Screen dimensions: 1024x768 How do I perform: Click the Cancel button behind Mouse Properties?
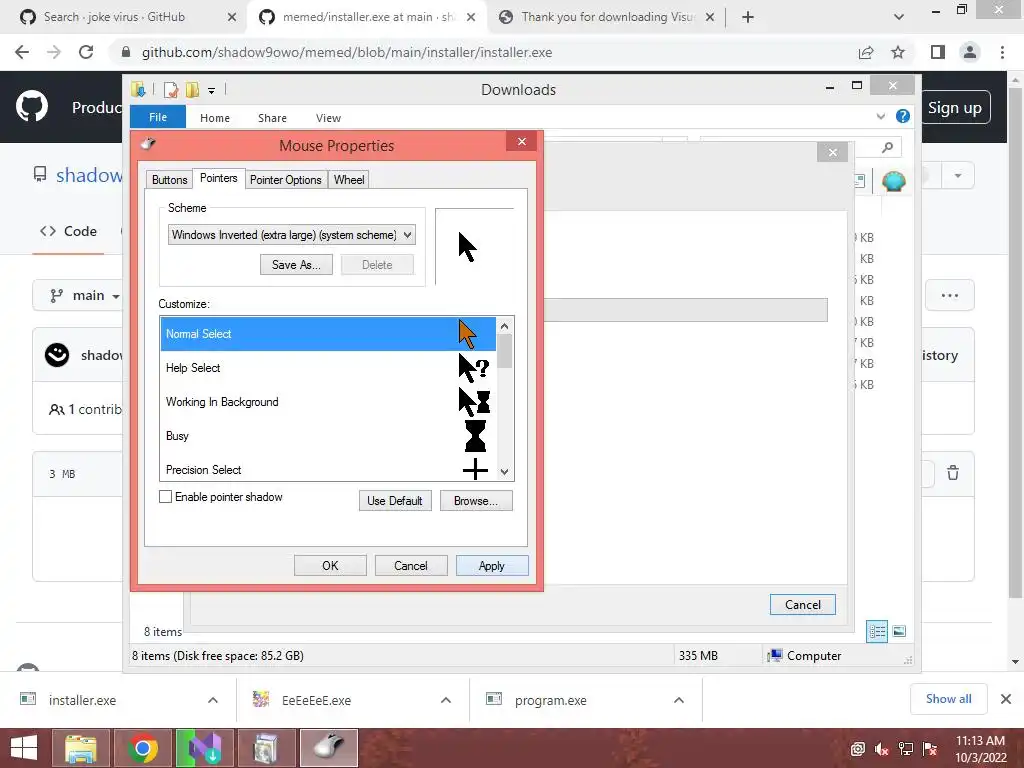(x=803, y=605)
